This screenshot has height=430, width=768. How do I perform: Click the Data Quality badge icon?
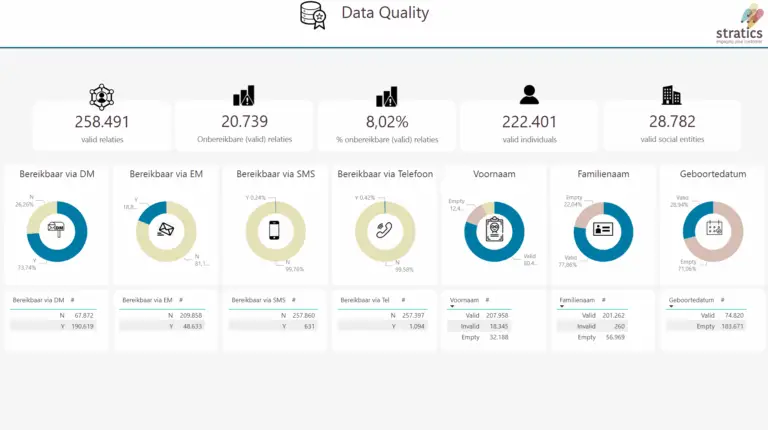click(x=313, y=15)
